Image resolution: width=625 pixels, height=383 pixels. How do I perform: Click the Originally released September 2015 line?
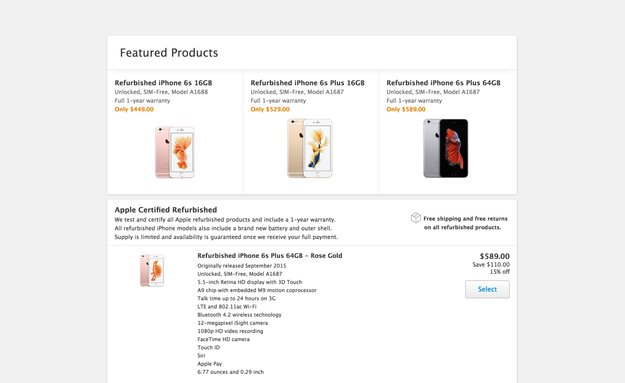242,266
